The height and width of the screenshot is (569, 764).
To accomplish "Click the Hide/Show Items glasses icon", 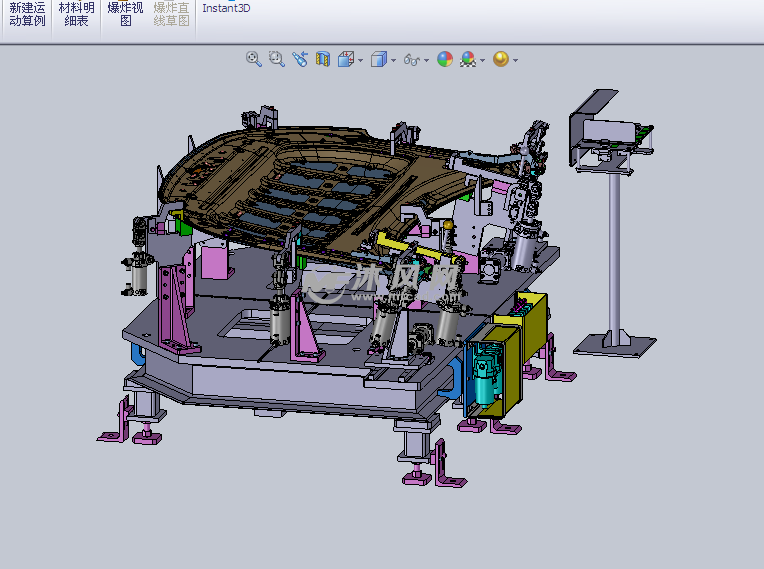I will click(410, 60).
